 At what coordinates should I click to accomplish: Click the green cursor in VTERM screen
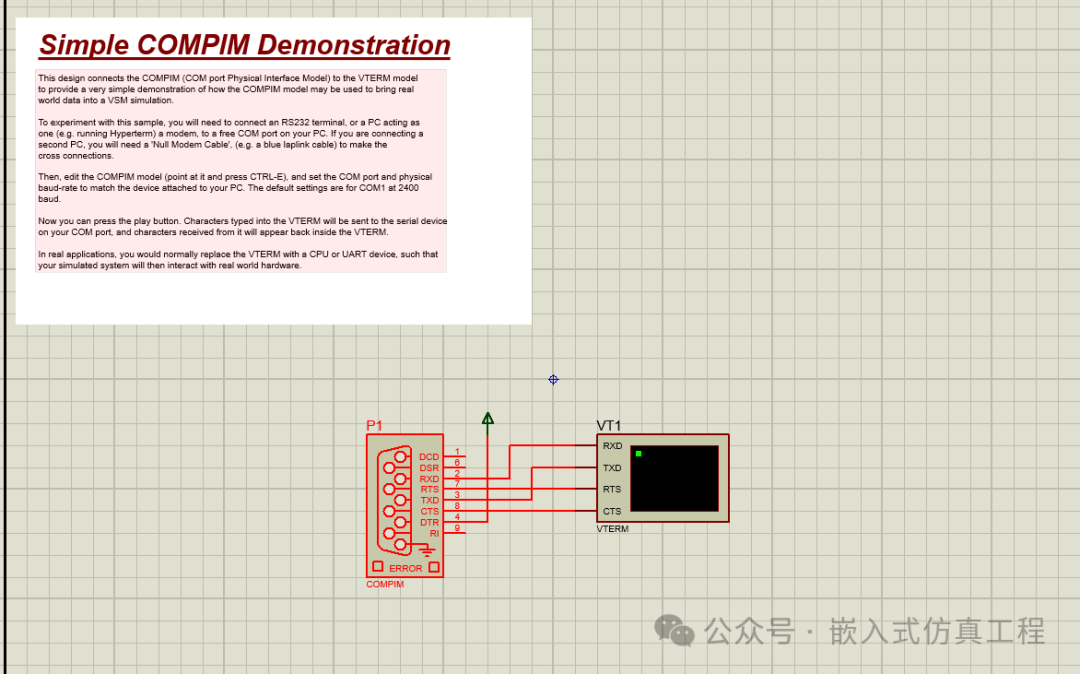tap(638, 454)
